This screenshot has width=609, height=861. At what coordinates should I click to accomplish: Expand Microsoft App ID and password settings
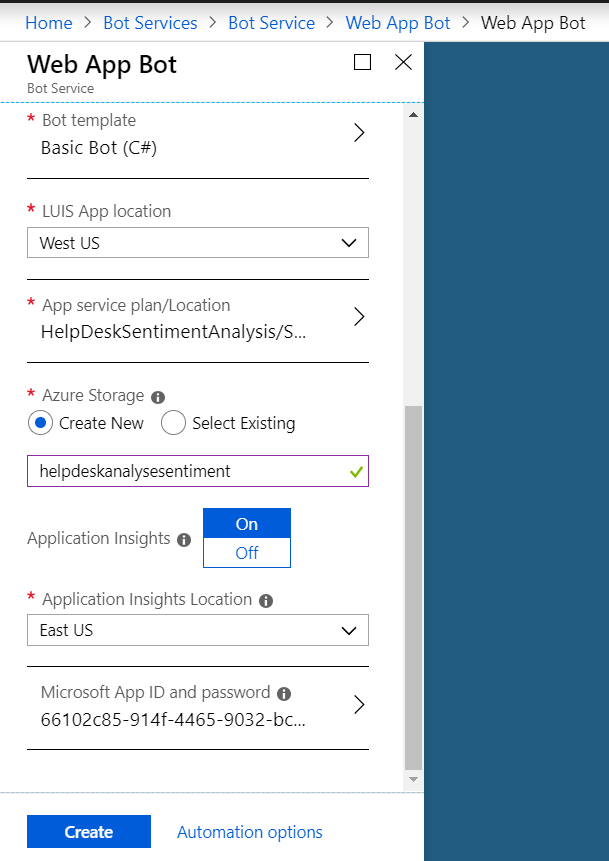pos(359,705)
